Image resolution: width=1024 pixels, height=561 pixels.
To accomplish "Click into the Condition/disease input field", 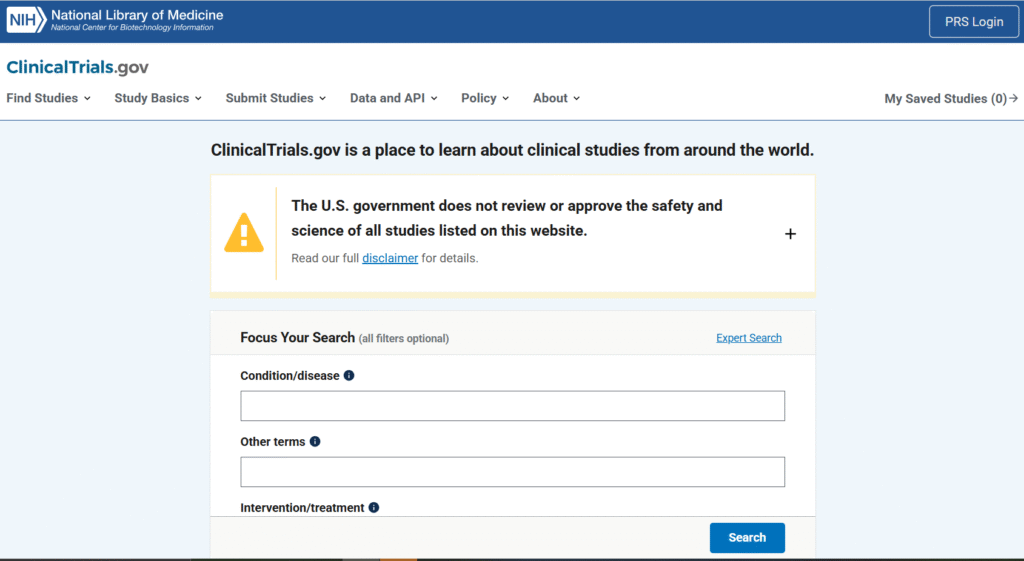I will (x=512, y=406).
